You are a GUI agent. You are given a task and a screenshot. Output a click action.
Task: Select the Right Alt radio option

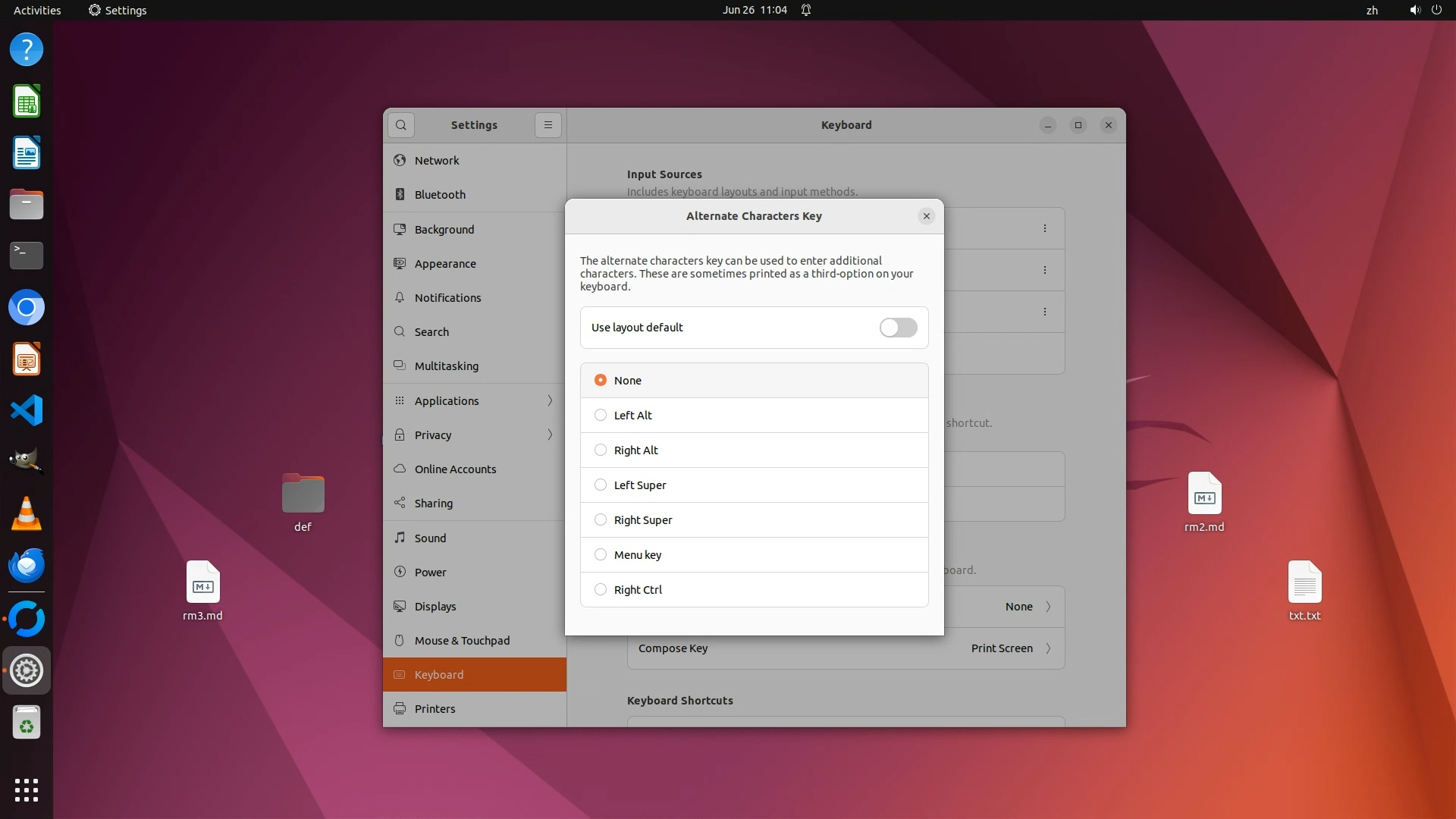pyautogui.click(x=601, y=450)
